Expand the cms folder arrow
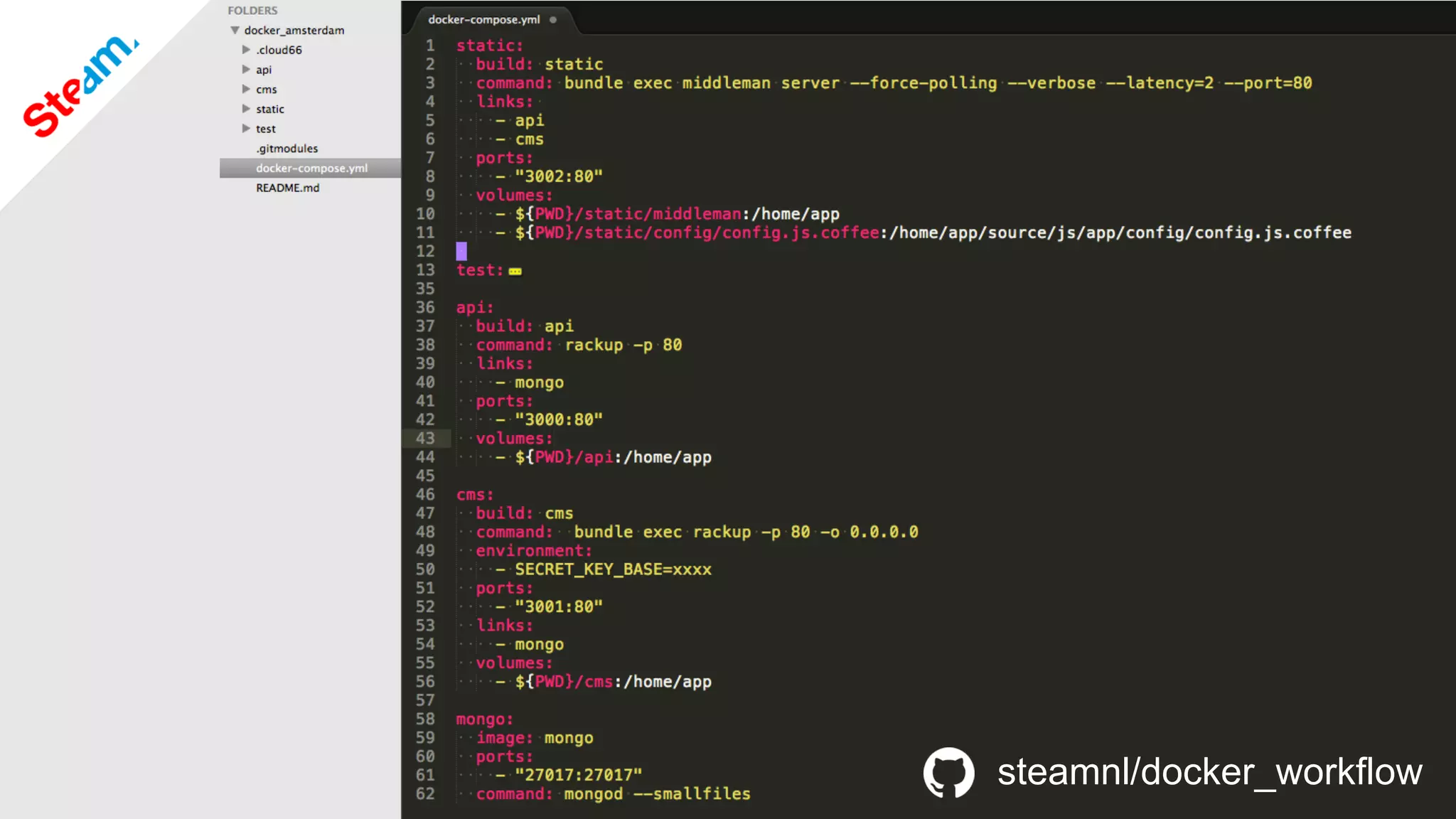The height and width of the screenshot is (819, 1456). pos(246,90)
